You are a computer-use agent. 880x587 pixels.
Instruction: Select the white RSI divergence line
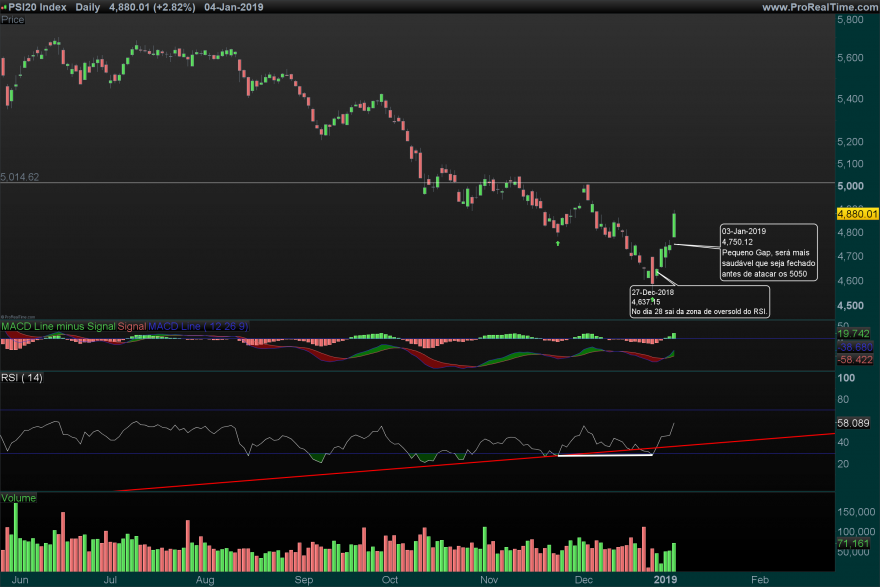tap(605, 455)
